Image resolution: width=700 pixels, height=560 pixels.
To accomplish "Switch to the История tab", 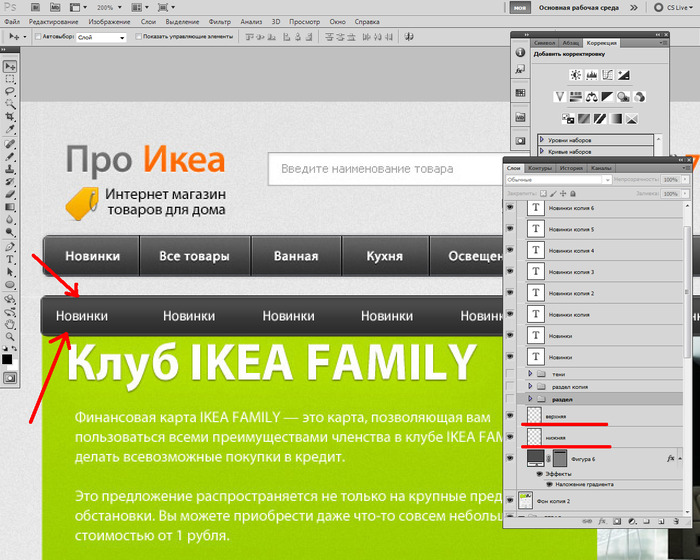I will click(x=571, y=168).
